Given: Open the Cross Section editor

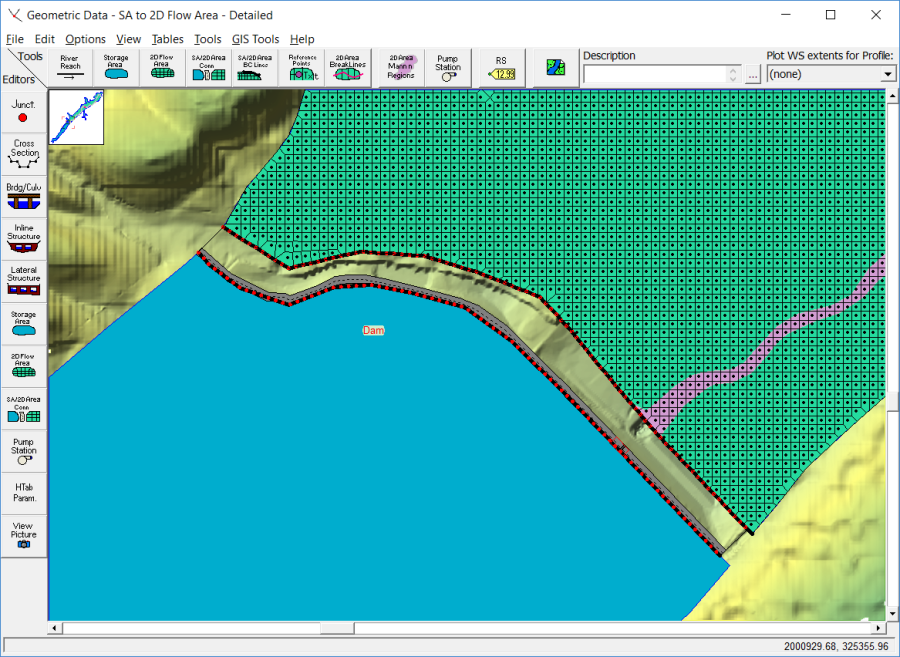Looking at the screenshot, I should (24, 152).
